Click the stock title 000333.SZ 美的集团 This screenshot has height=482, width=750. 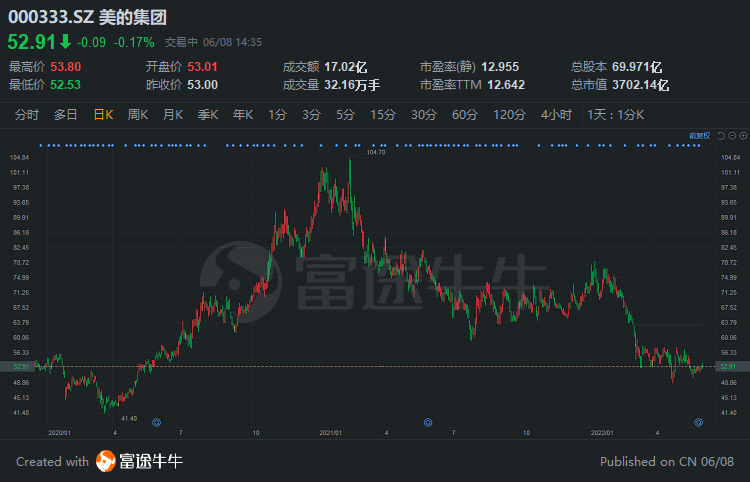click(x=88, y=17)
